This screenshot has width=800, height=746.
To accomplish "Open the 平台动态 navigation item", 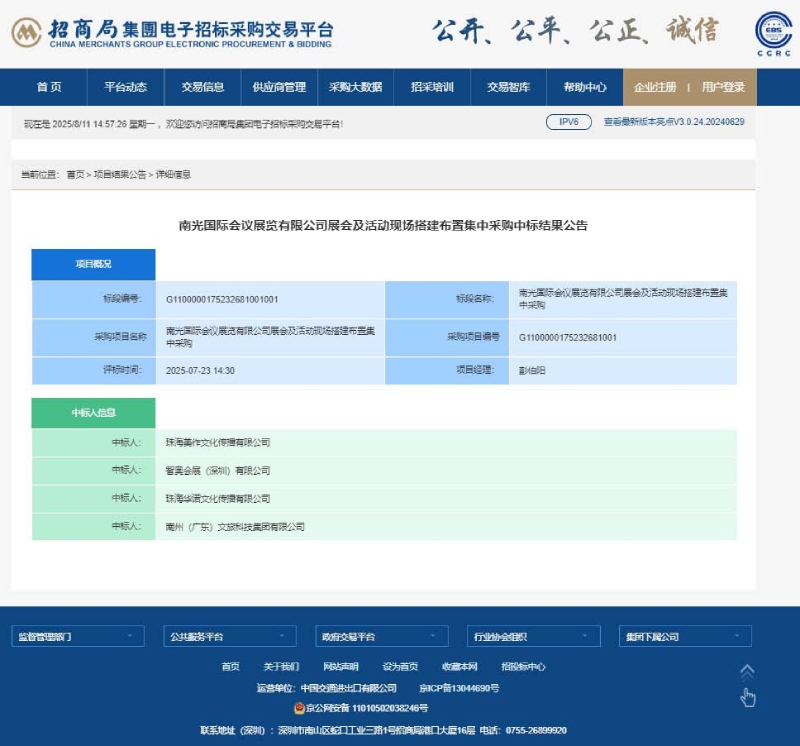I will (x=126, y=87).
